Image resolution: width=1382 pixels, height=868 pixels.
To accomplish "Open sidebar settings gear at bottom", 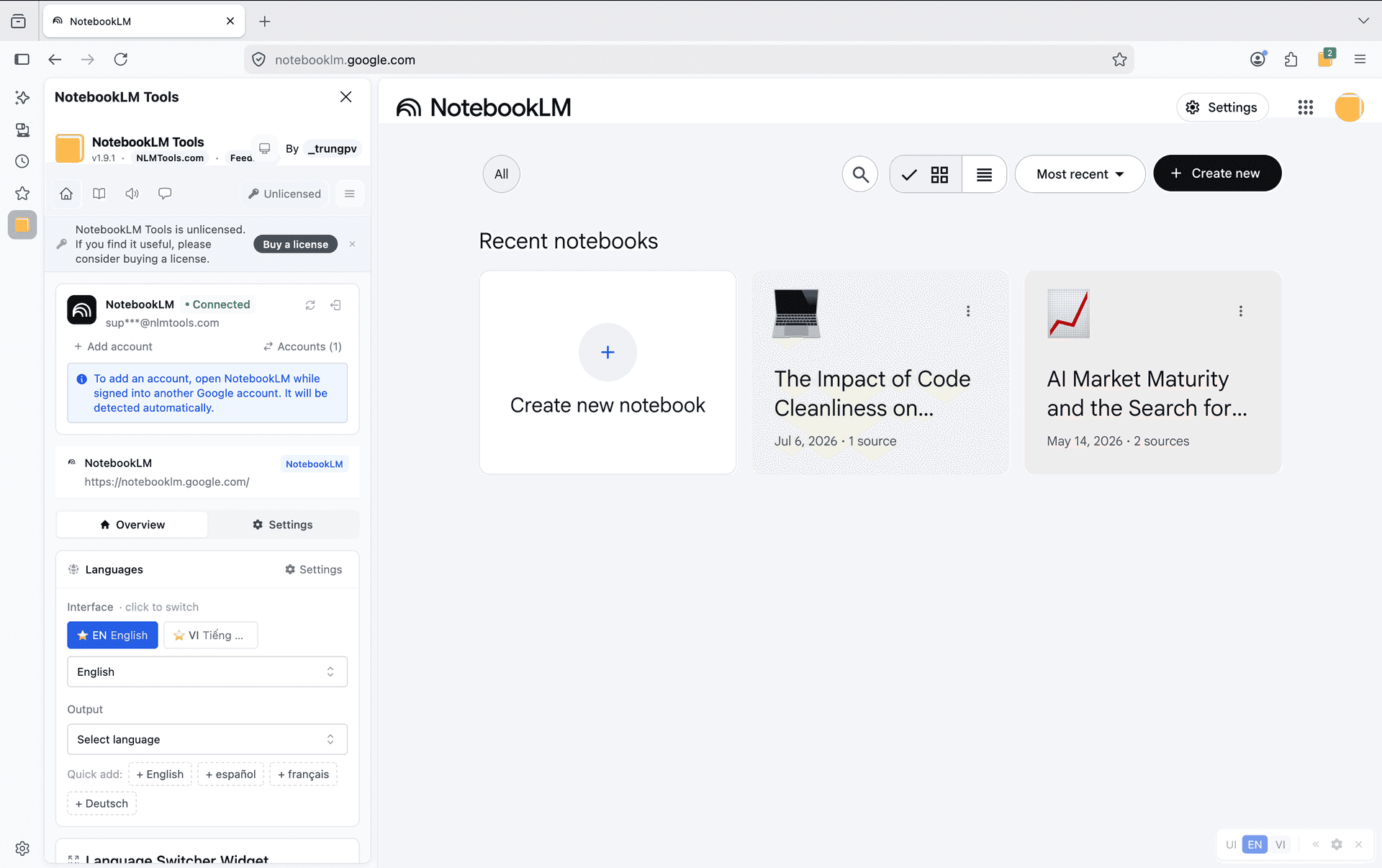I will (22, 849).
